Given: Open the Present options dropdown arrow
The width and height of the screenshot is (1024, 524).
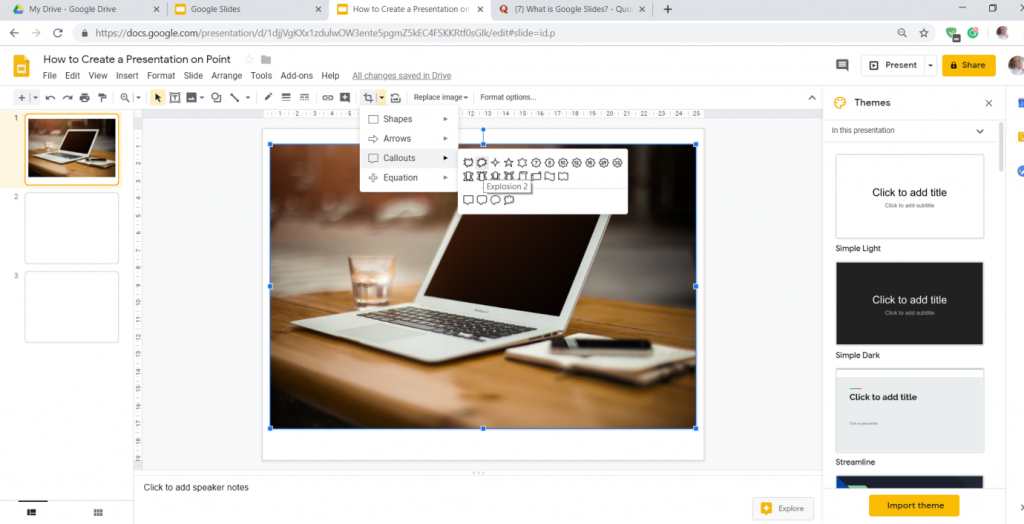Looking at the screenshot, I should pyautogui.click(x=930, y=65).
